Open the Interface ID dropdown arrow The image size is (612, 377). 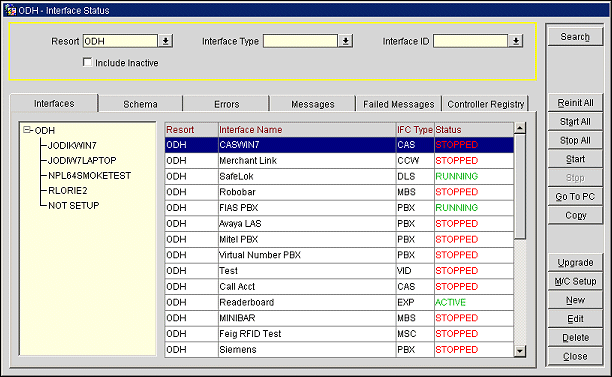point(516,41)
